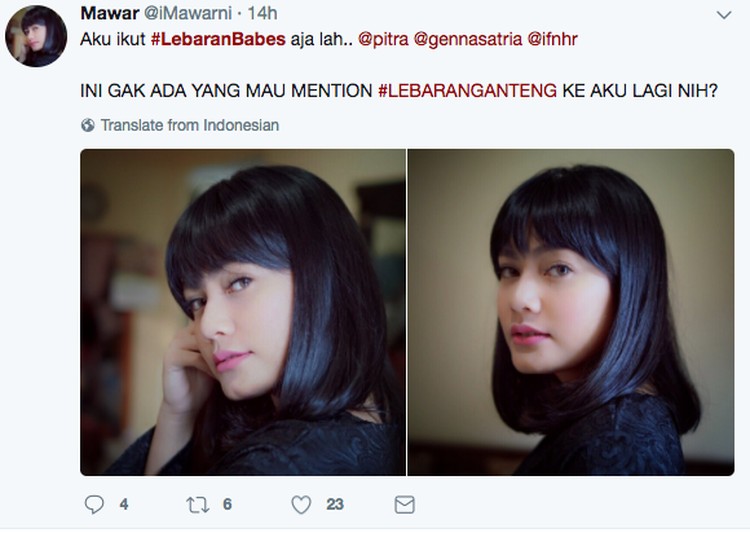
Task: Open the right attached photo
Action: tap(571, 312)
